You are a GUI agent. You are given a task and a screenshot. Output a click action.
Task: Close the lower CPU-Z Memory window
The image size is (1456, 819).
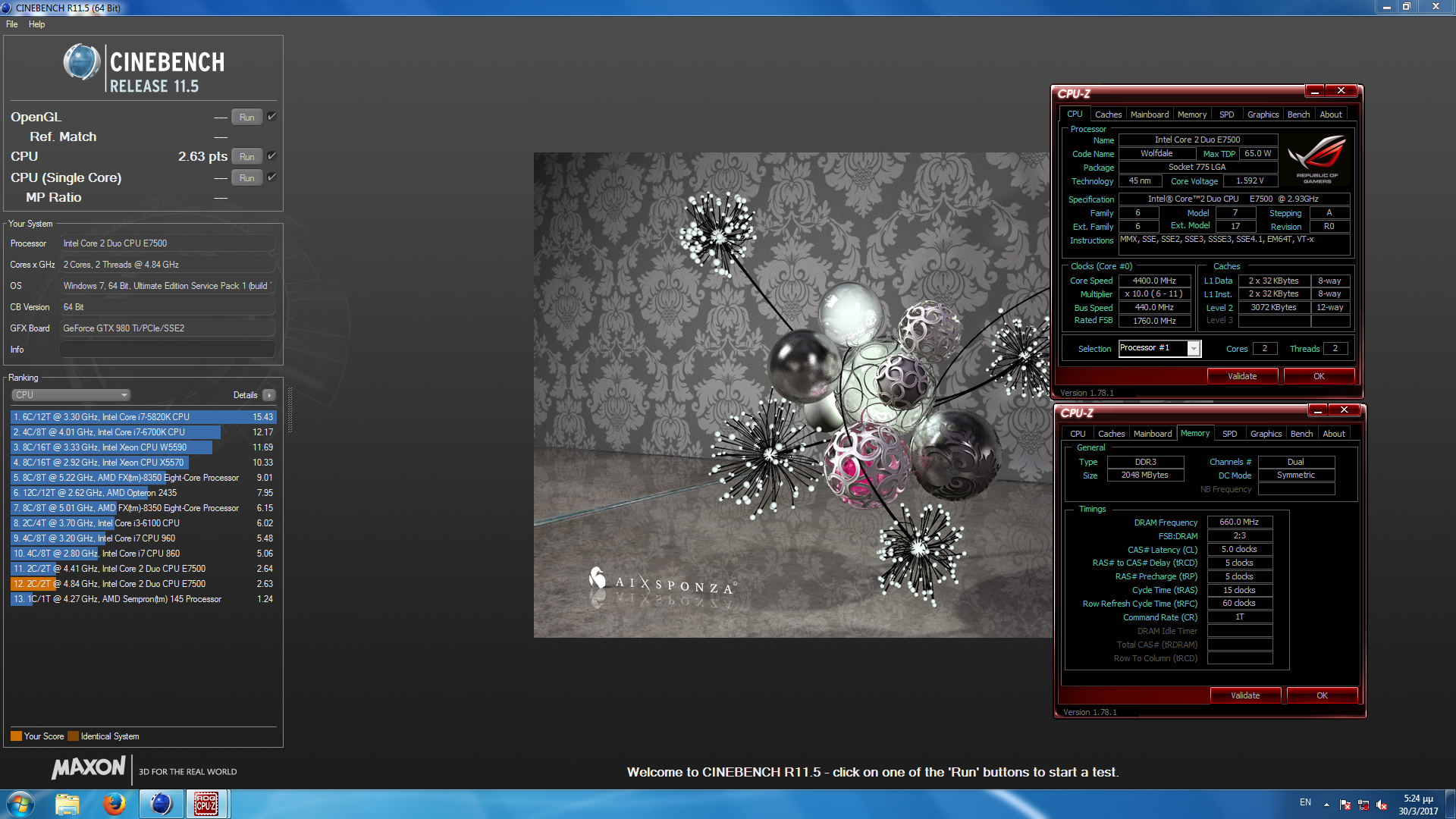1344,410
